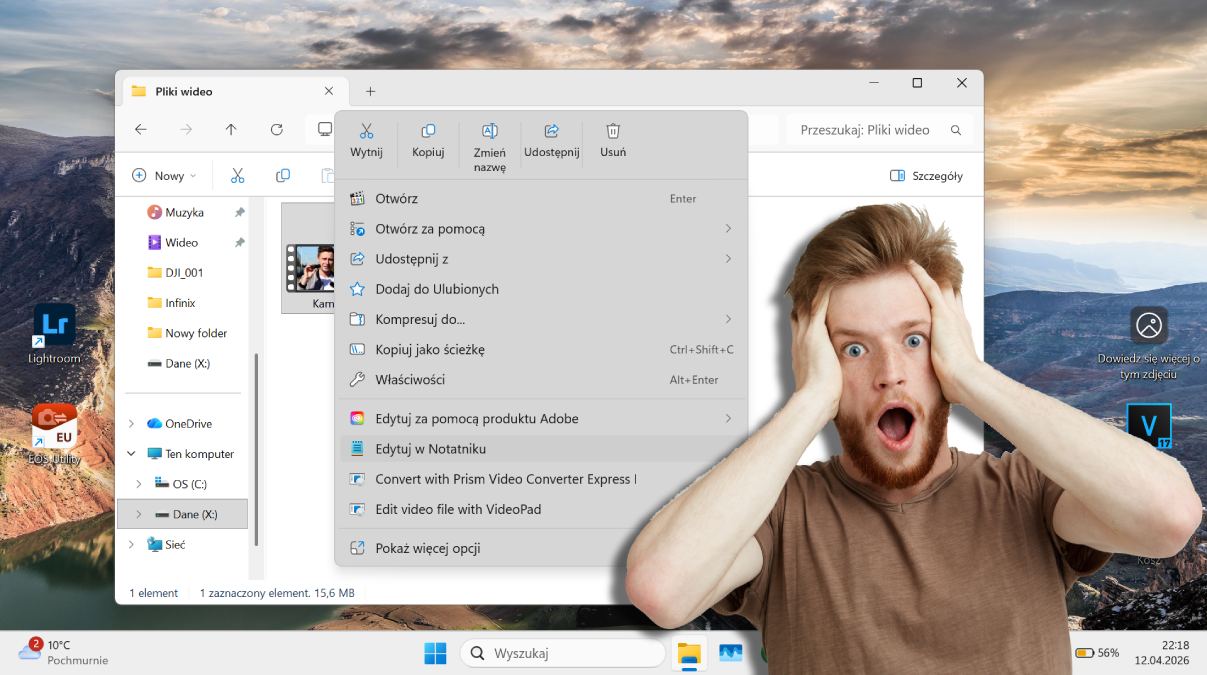Click the back arrow in File Explorer
This screenshot has height=675, width=1207.
tap(141, 129)
